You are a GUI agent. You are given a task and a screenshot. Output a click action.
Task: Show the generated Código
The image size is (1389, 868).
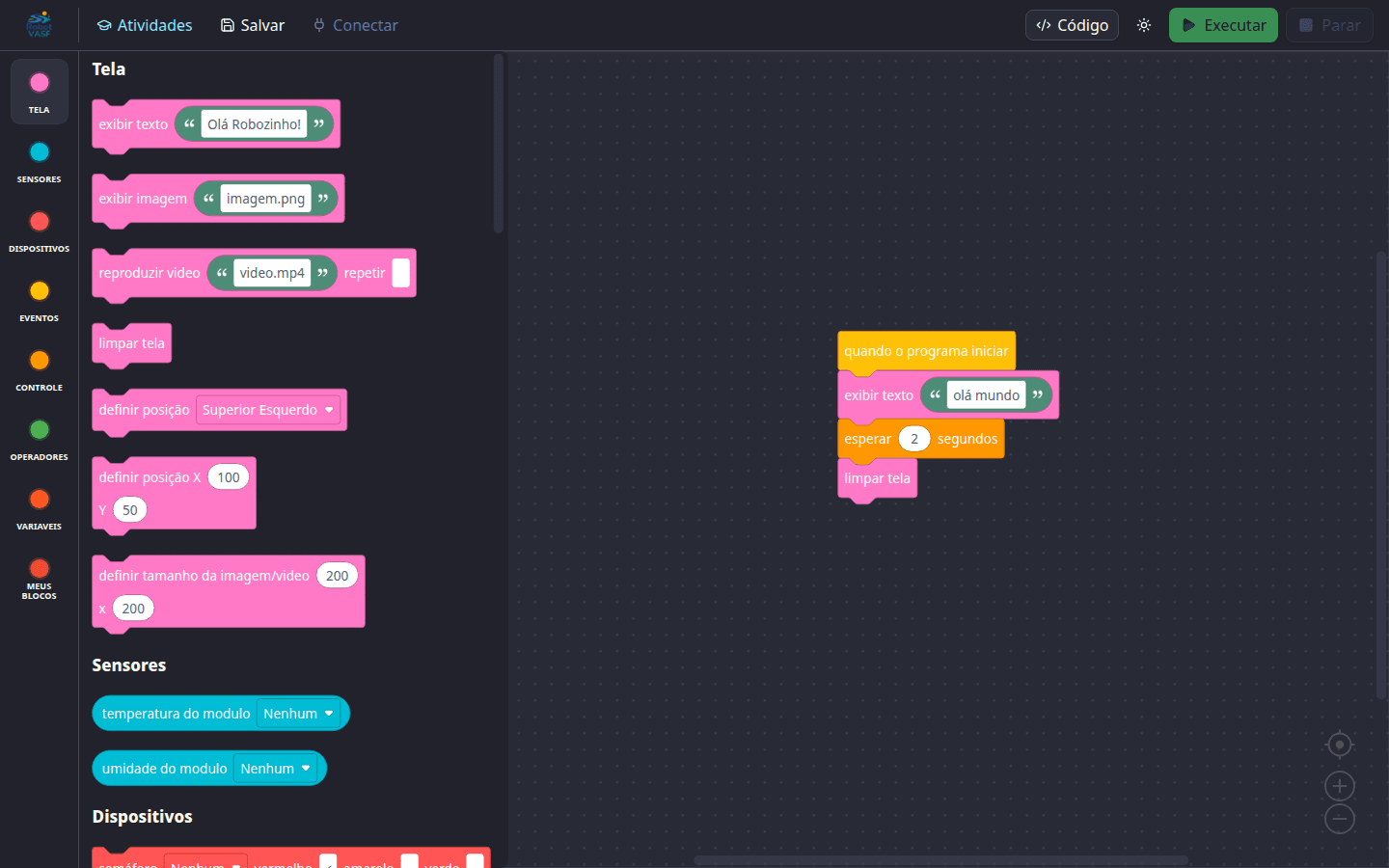pos(1072,25)
